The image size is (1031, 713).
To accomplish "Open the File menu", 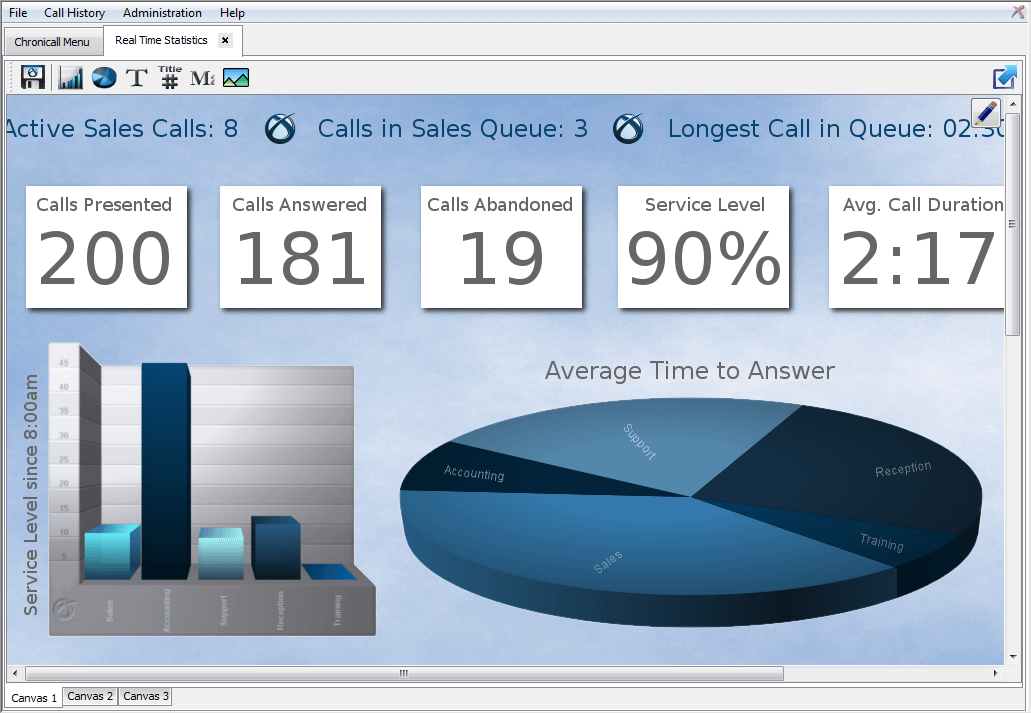I will [18, 13].
